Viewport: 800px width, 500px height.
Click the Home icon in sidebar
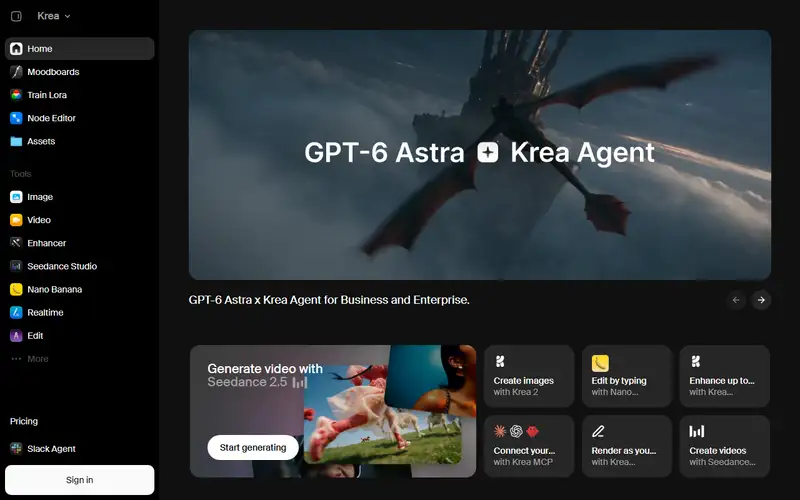coord(16,48)
